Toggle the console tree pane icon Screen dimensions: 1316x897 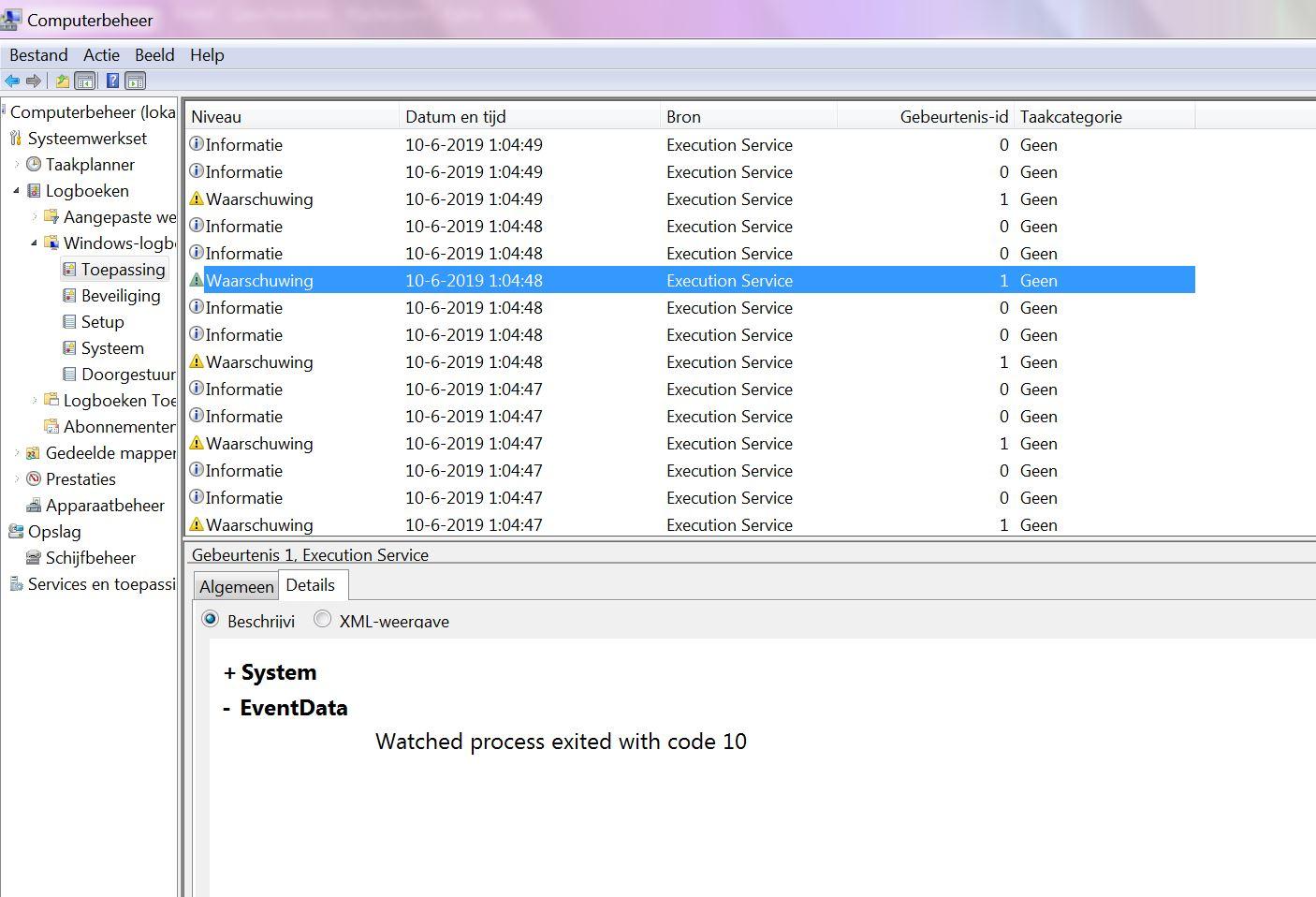(x=85, y=81)
